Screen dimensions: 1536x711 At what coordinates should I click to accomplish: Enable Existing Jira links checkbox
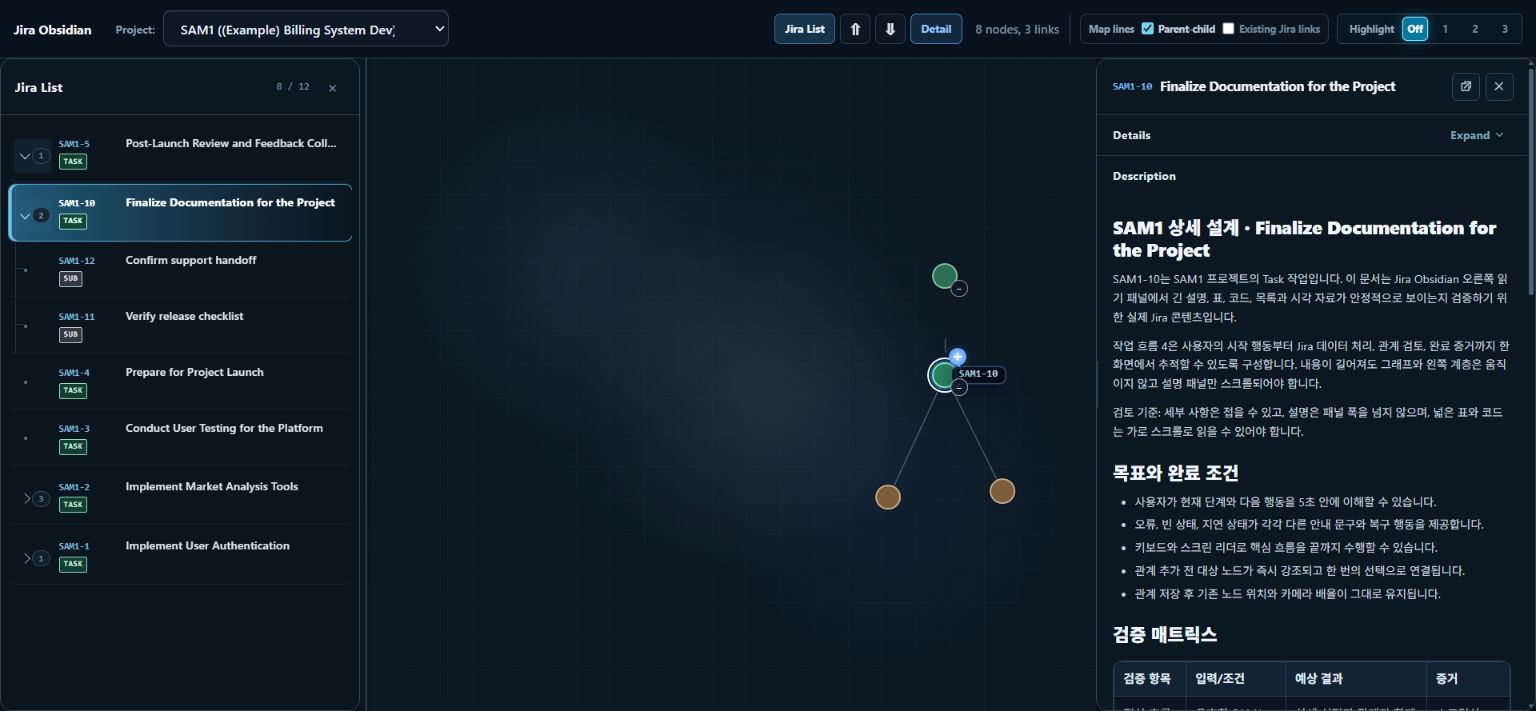(1228, 29)
